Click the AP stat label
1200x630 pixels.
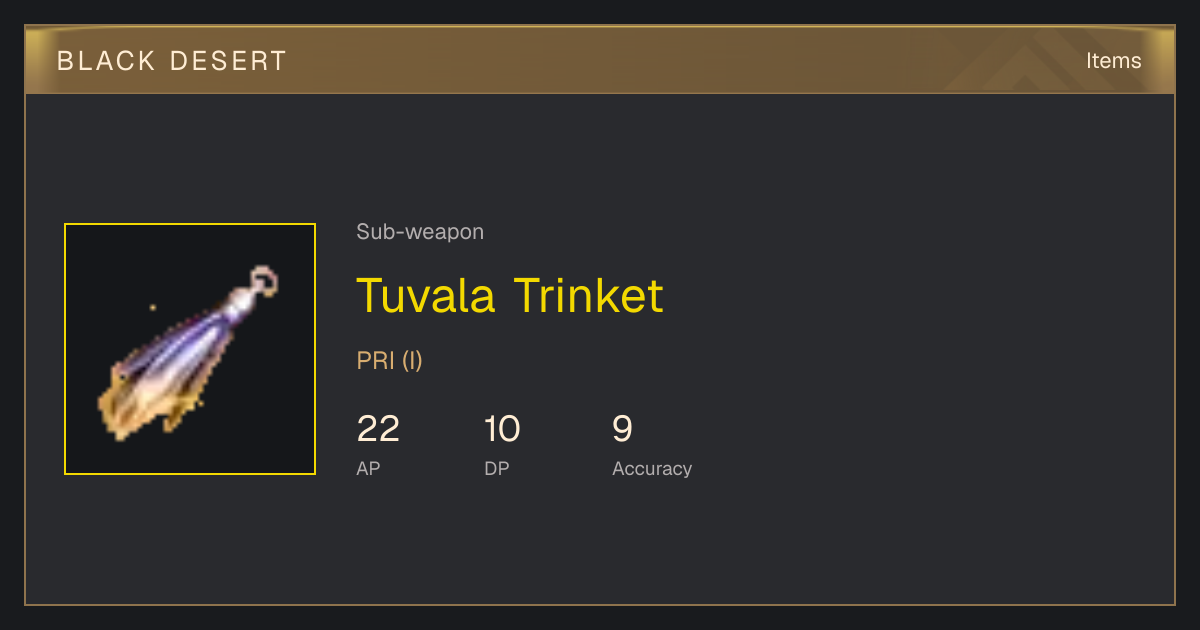(368, 468)
